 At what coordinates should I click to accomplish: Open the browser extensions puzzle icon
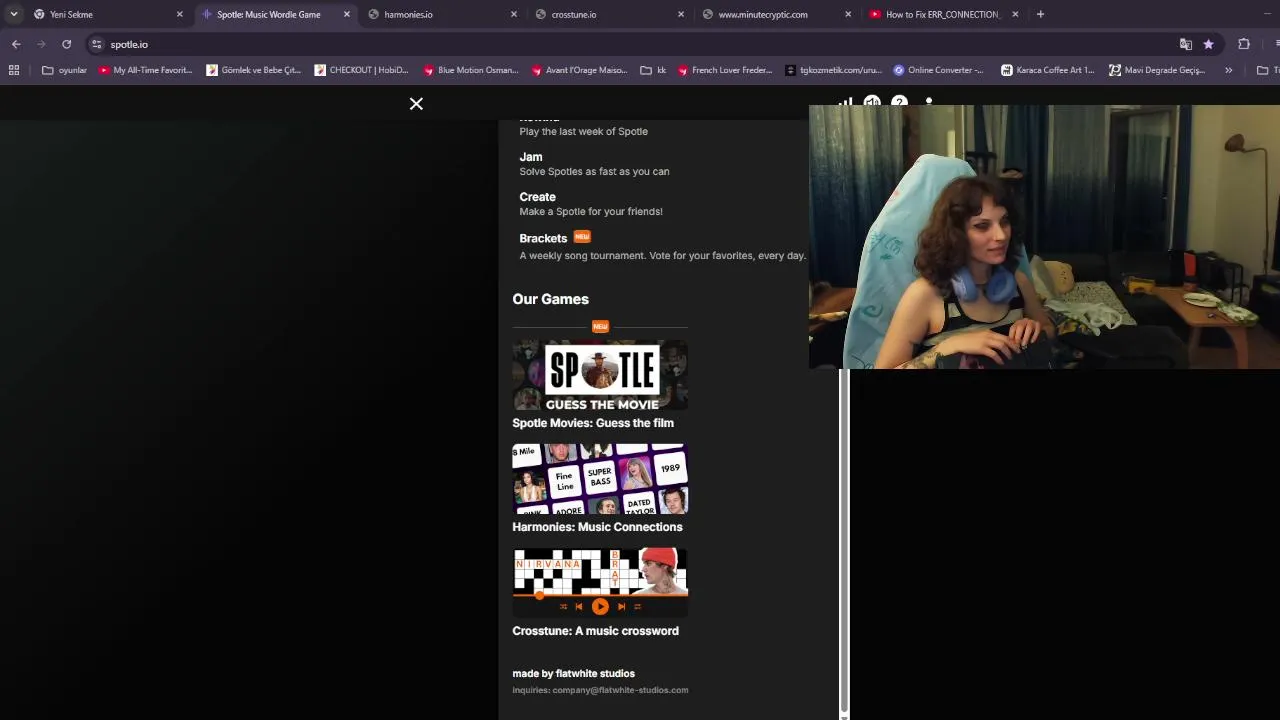[1244, 44]
